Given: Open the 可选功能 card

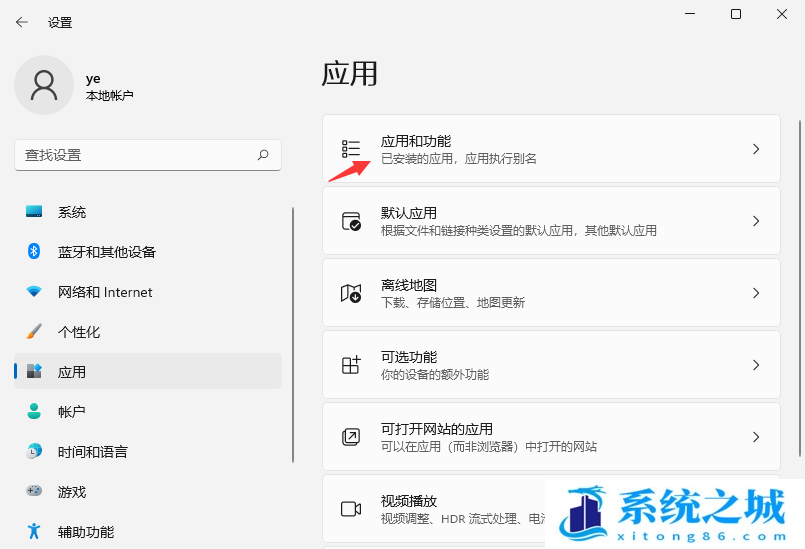Looking at the screenshot, I should [551, 365].
